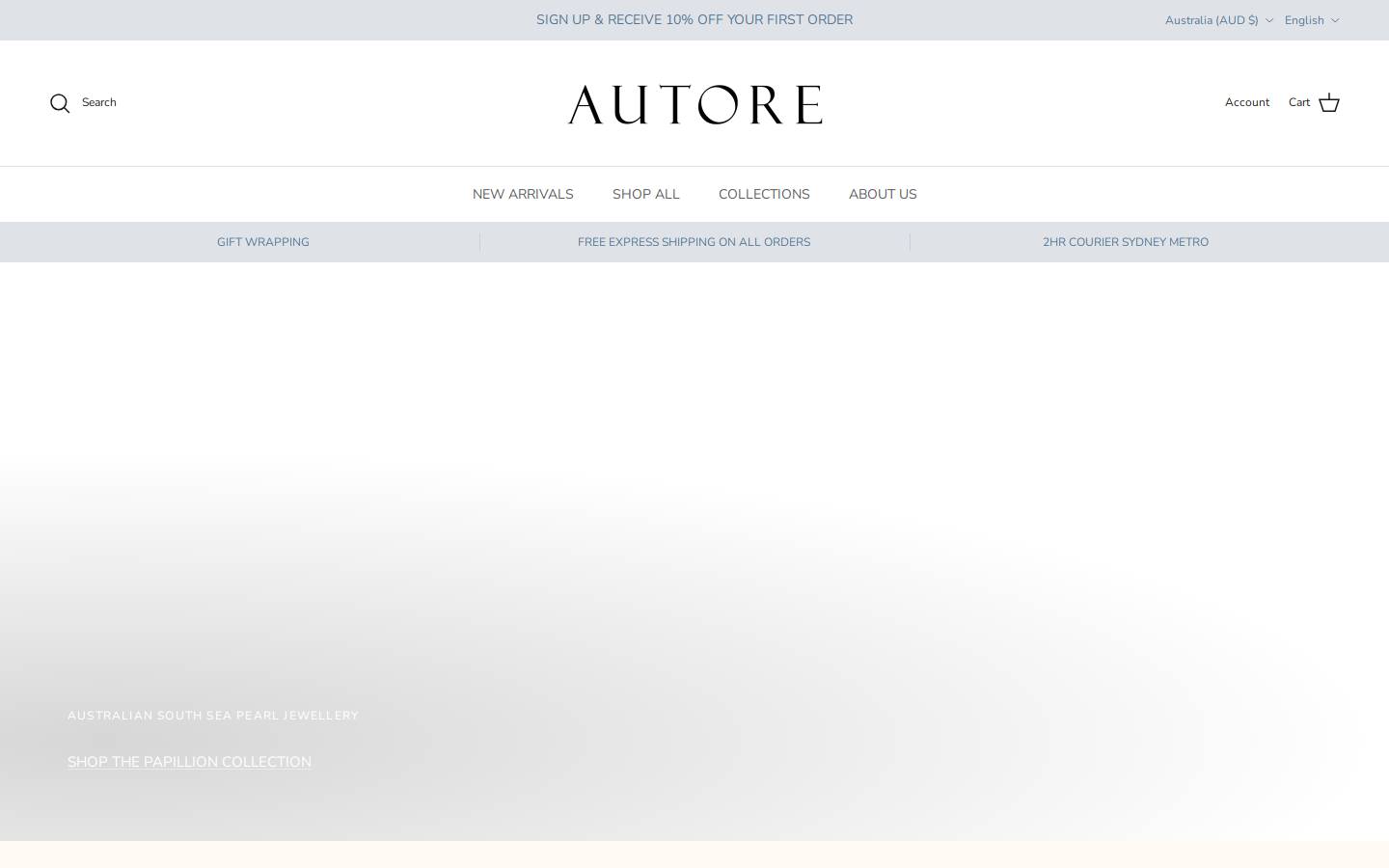
Task: Click Australian South Sea Pearl Jewellery heading
Action: [213, 716]
